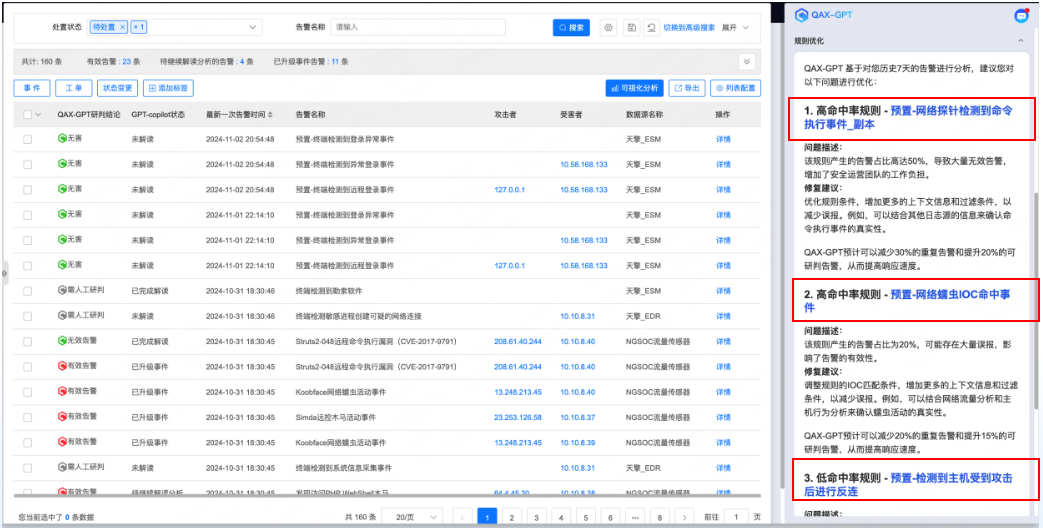Go to page 3 in pagination
1043x528 pixels.
(536, 517)
